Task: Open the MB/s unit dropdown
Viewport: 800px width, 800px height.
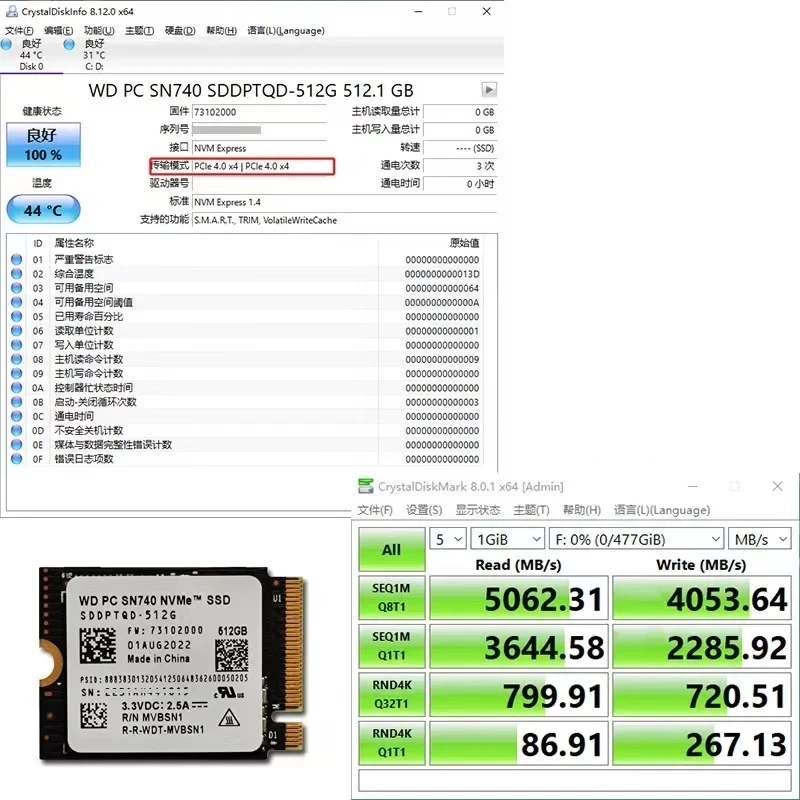Action: click(760, 538)
